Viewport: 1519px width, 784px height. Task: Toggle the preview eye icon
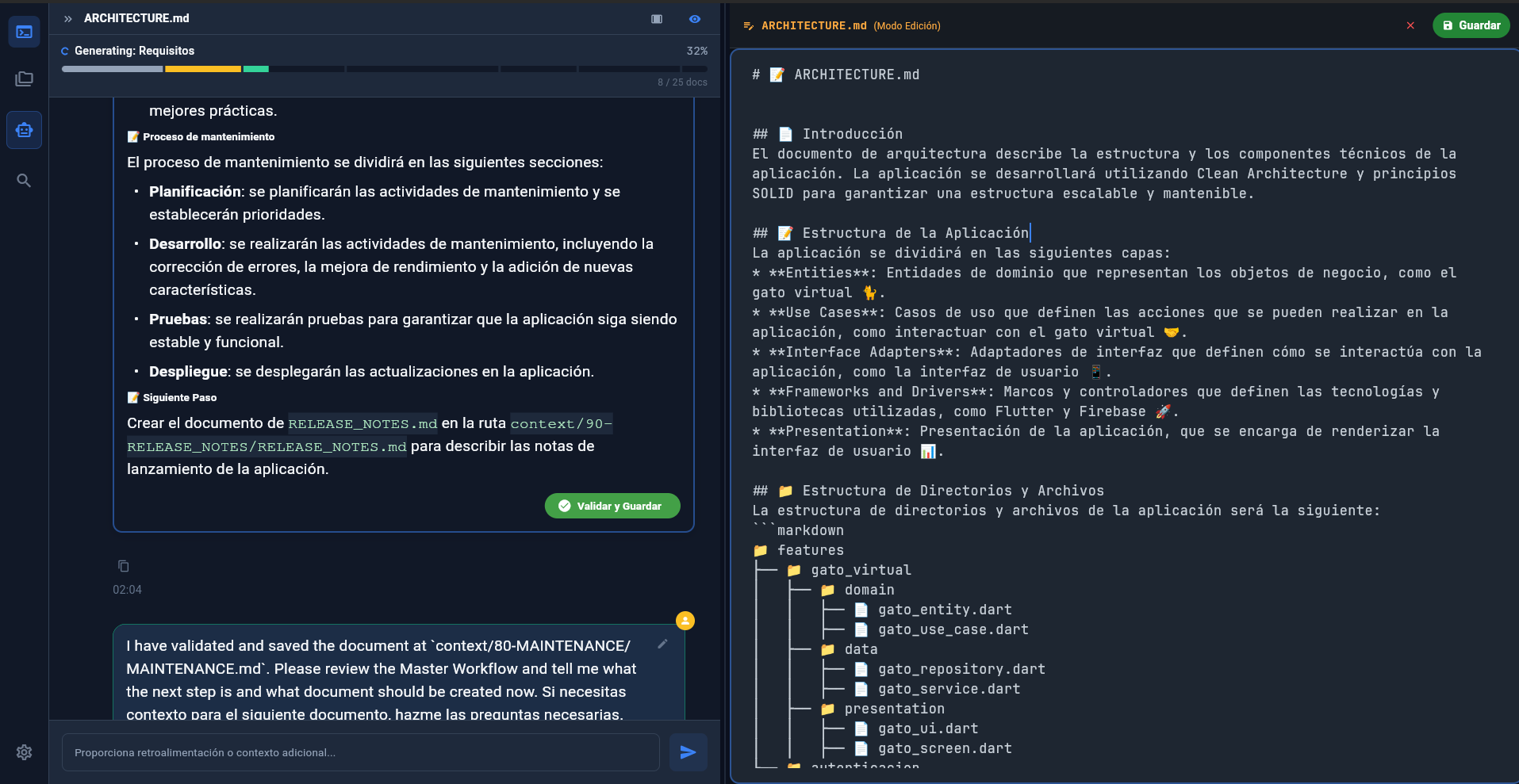click(x=695, y=19)
